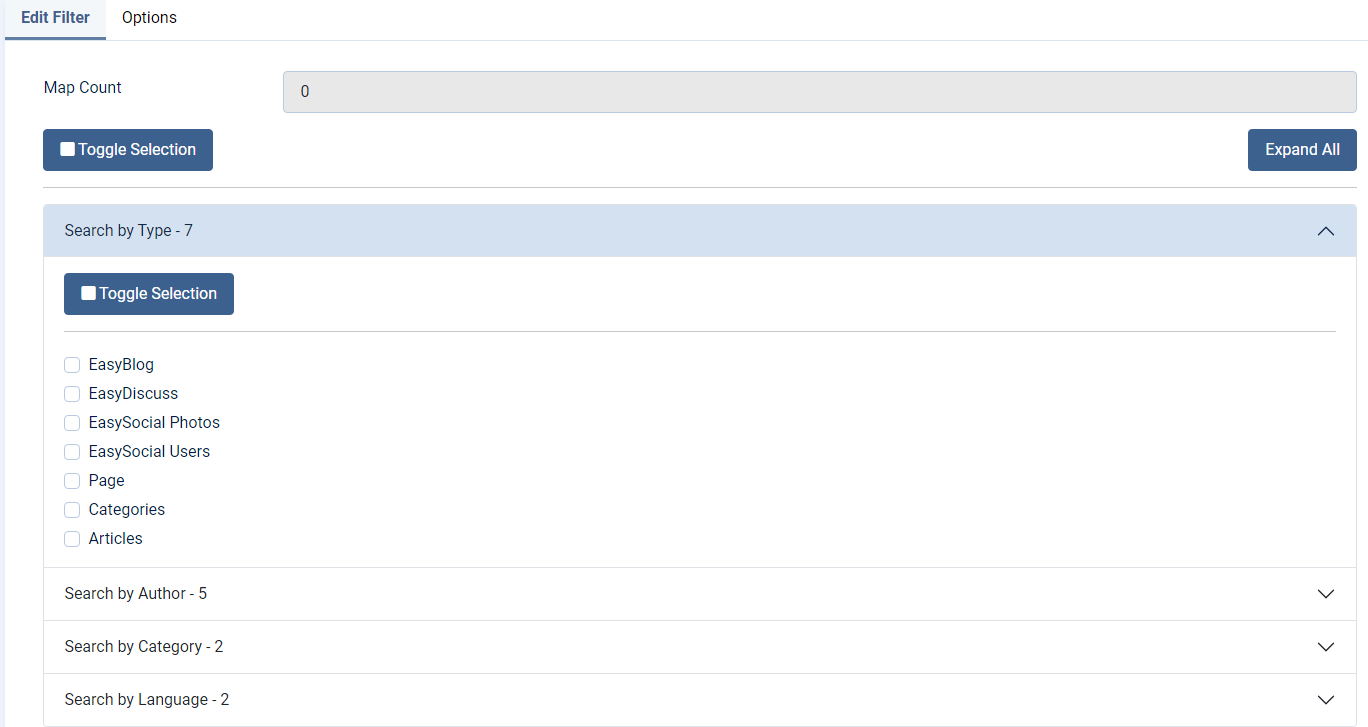This screenshot has width=1368, height=727.
Task: Select the Edit Filter tab
Action: [55, 18]
